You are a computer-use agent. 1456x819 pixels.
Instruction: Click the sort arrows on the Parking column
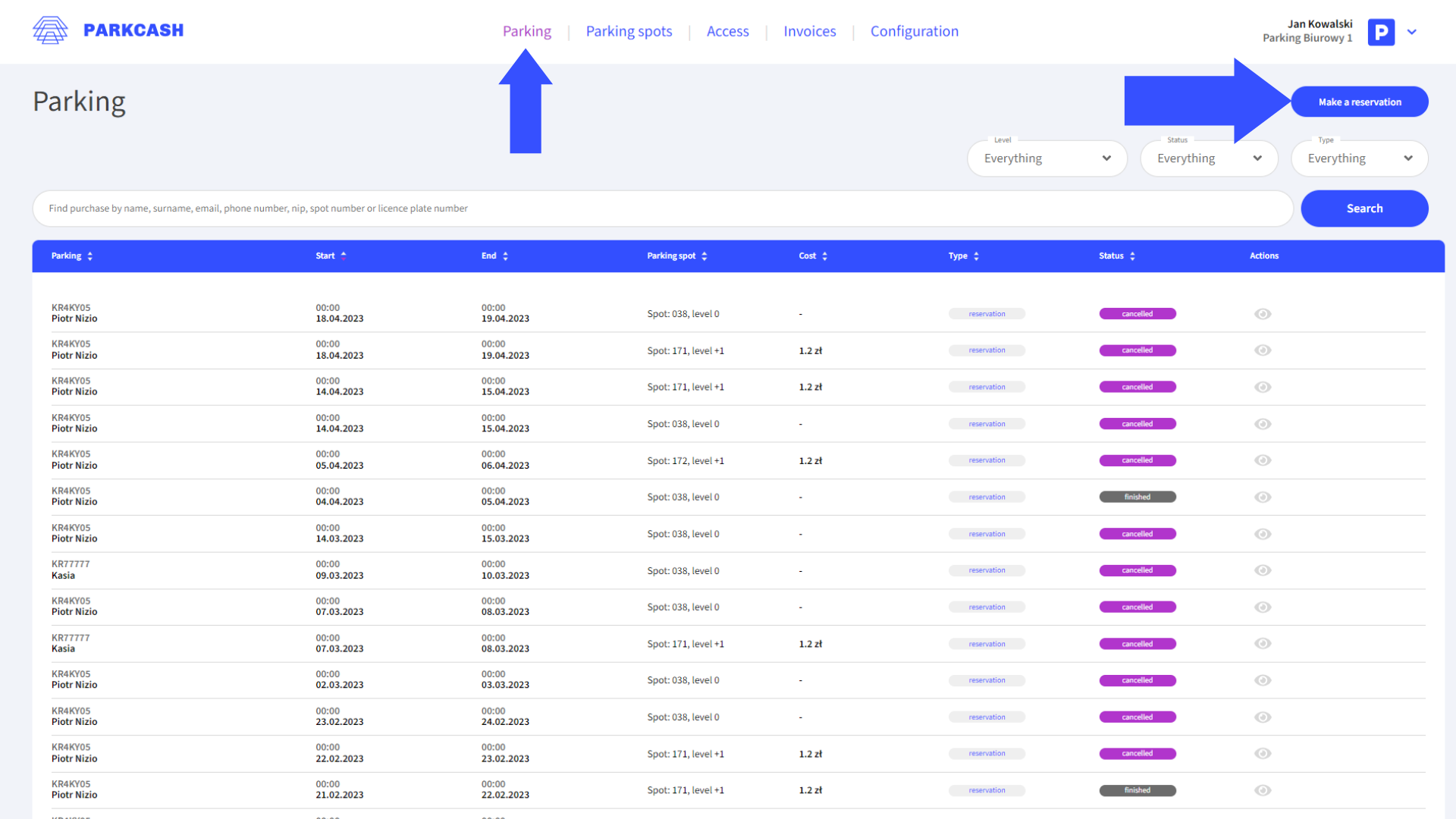[90, 256]
